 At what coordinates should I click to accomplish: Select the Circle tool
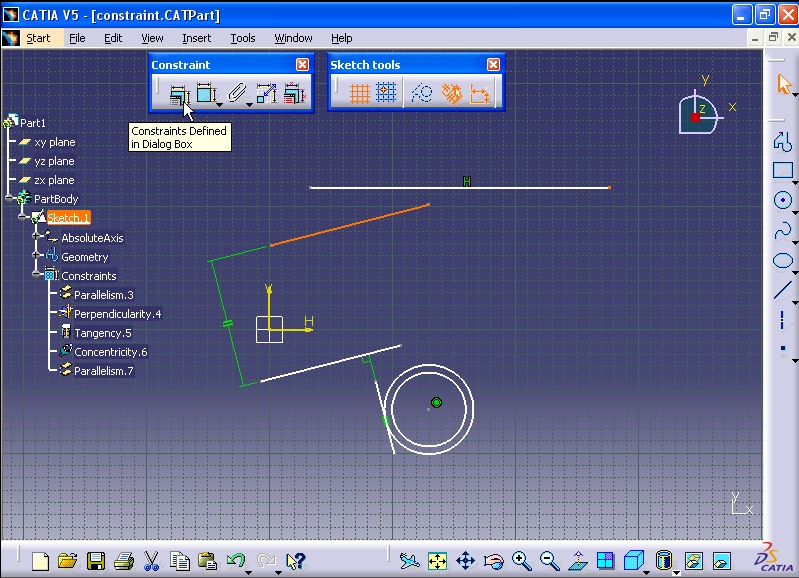coord(783,200)
